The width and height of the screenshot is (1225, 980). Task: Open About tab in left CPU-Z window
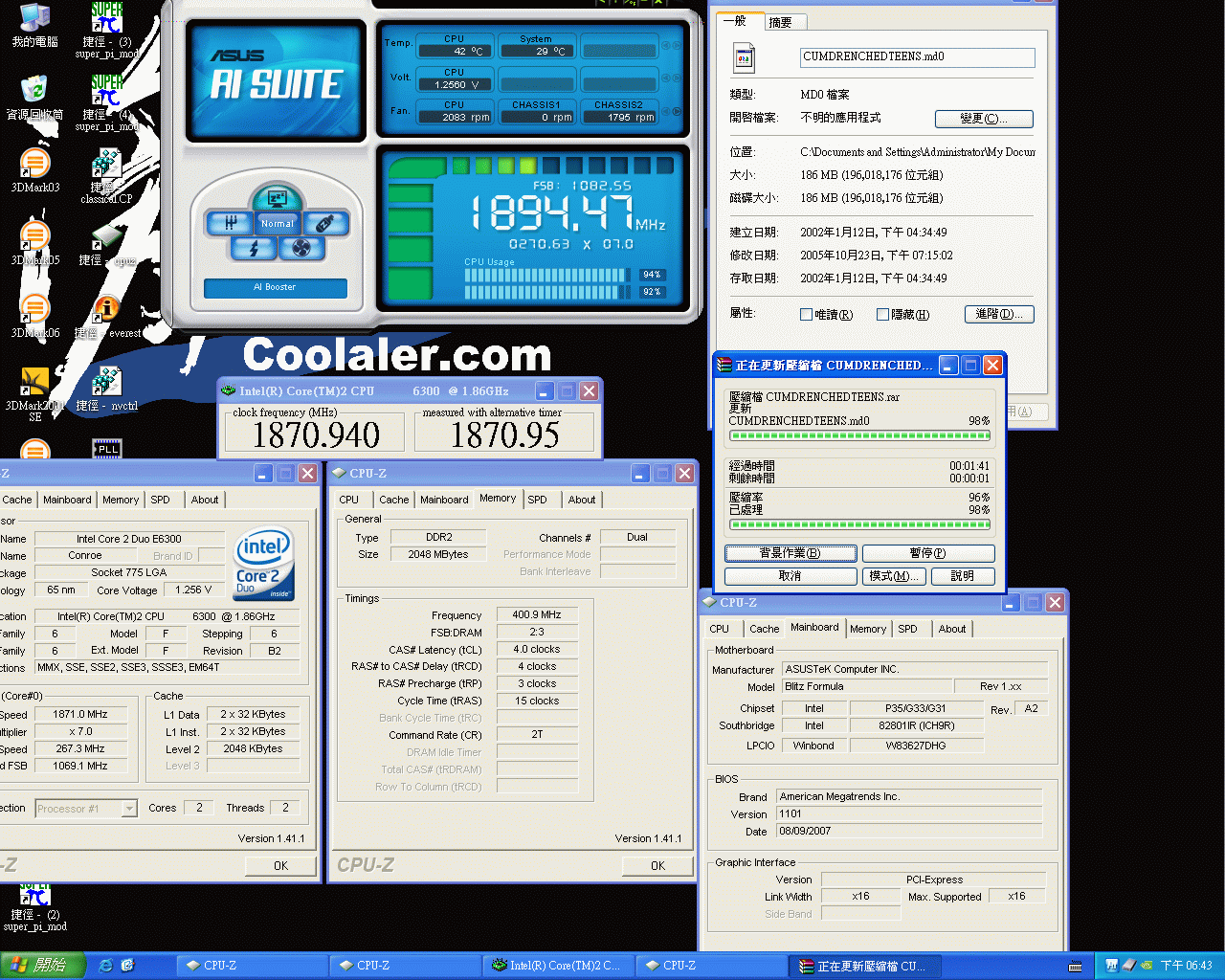pos(204,500)
